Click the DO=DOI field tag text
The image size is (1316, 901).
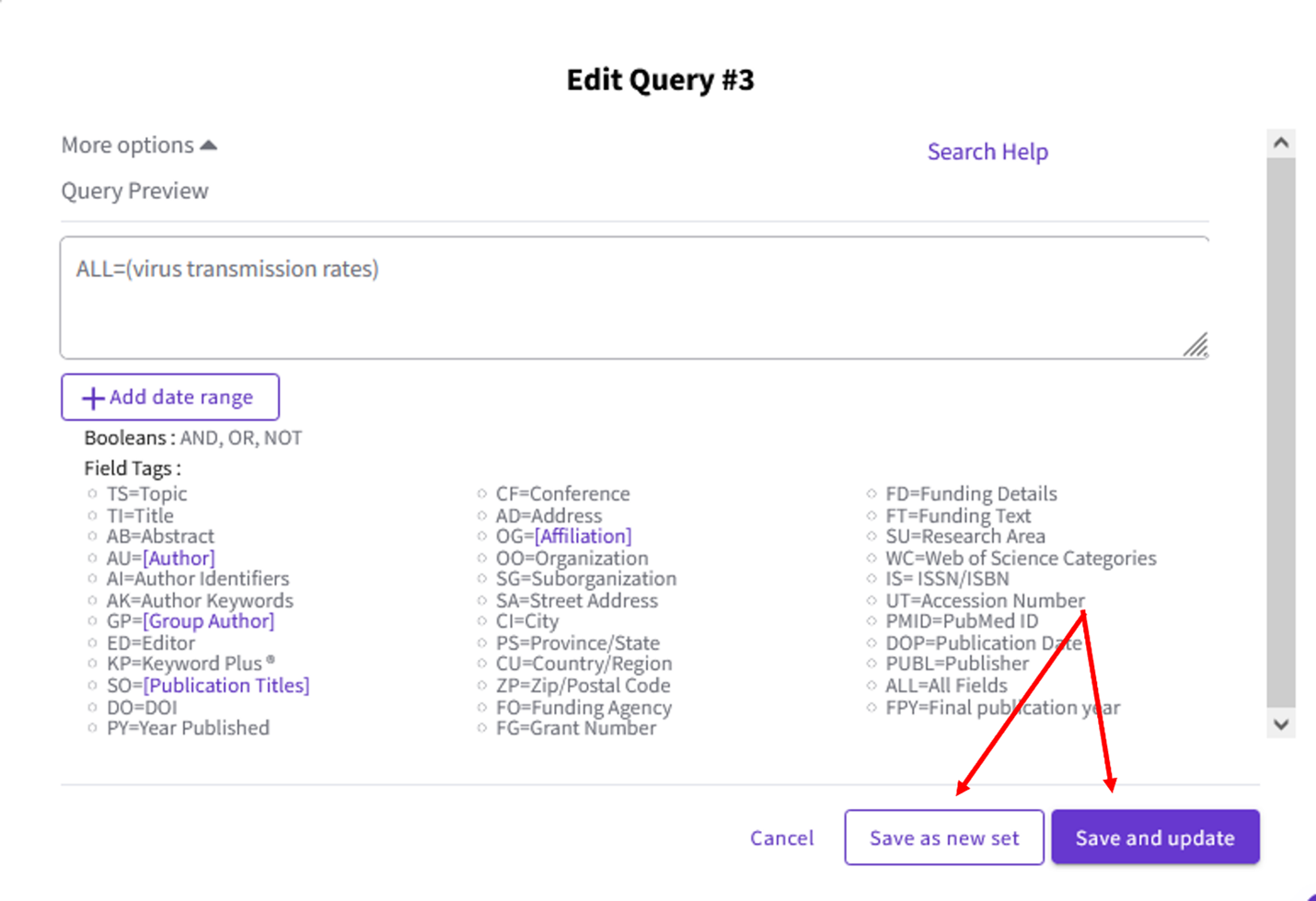point(142,707)
